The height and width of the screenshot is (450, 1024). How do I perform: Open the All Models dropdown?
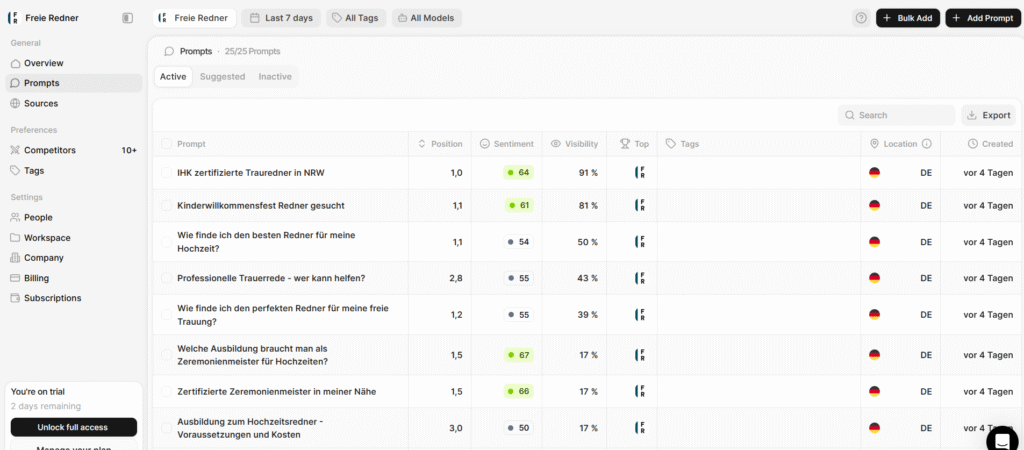pos(427,18)
